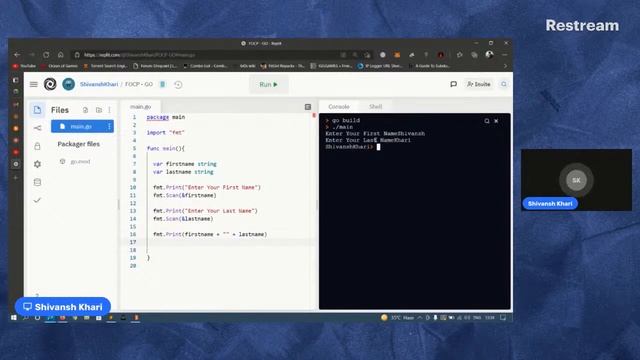Open the Unit tests checkmark icon
This screenshot has height=360, width=640.
tap(37, 200)
